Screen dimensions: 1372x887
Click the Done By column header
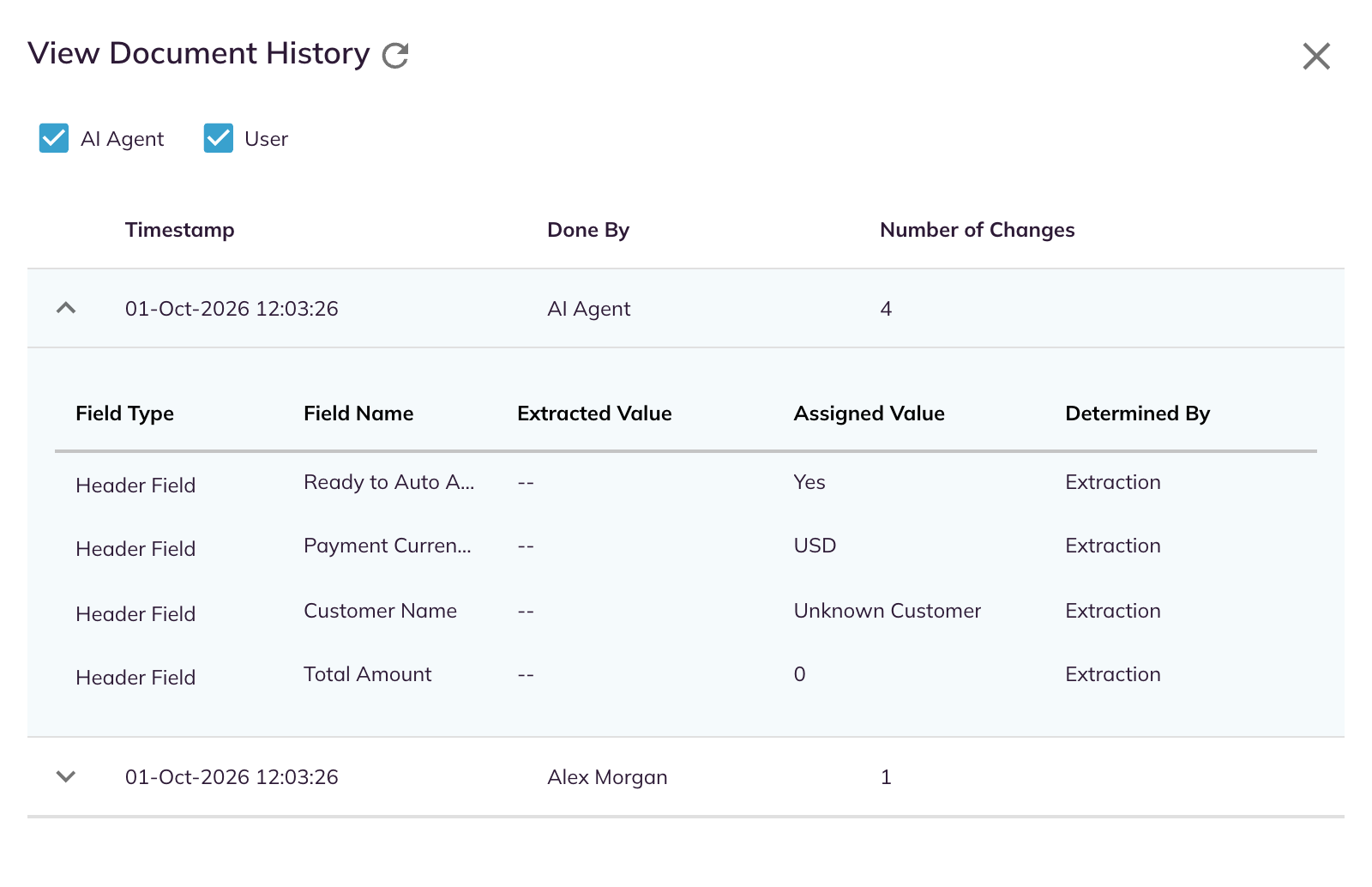pos(588,230)
